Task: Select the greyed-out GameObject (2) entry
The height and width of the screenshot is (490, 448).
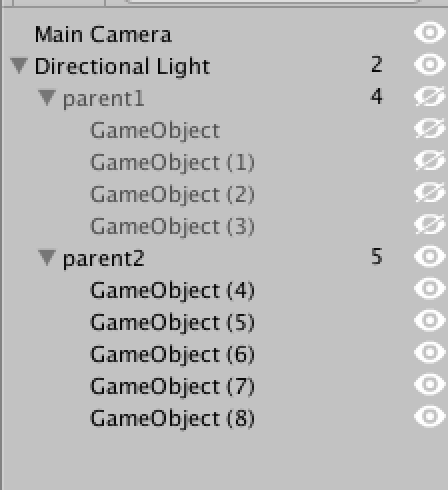Action: point(172,194)
